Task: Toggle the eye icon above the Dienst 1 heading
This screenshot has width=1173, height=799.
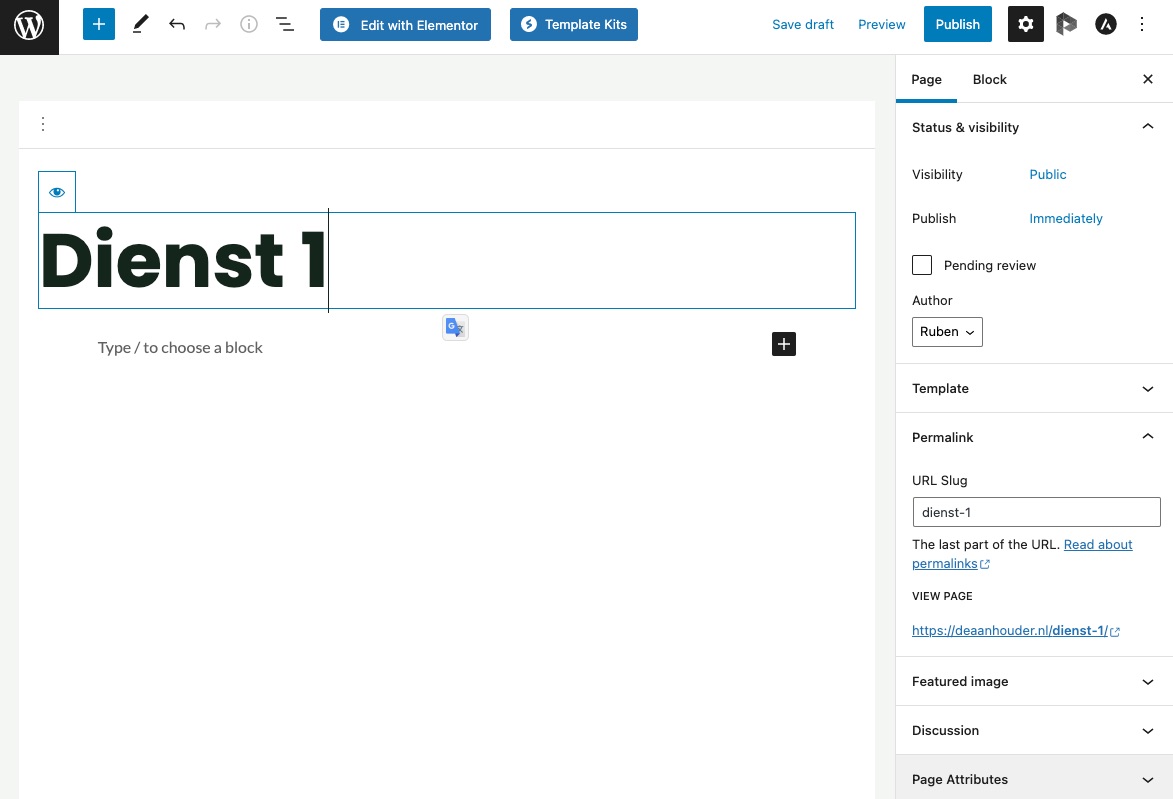Action: [57, 191]
